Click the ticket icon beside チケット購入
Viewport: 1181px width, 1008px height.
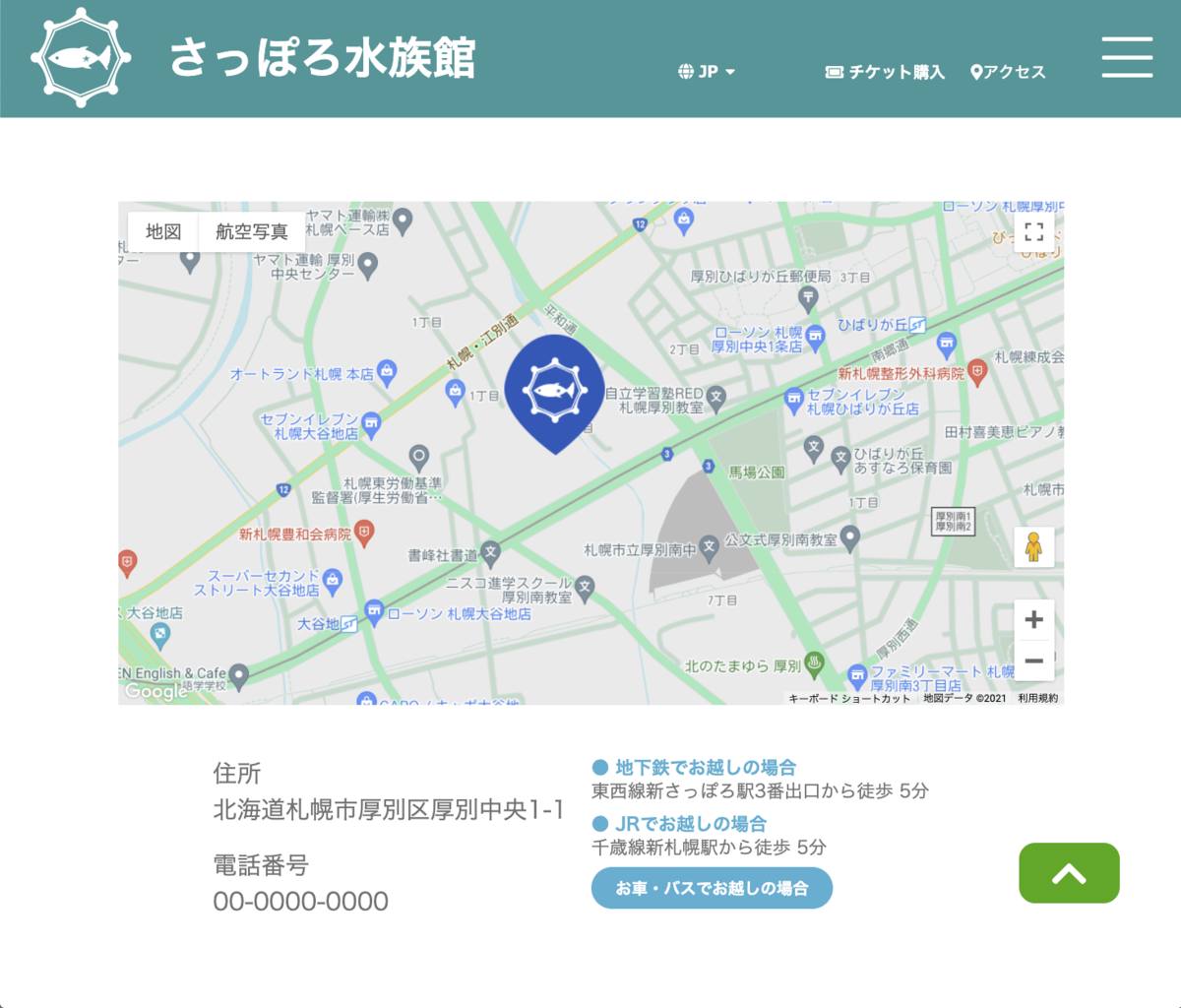pos(833,71)
